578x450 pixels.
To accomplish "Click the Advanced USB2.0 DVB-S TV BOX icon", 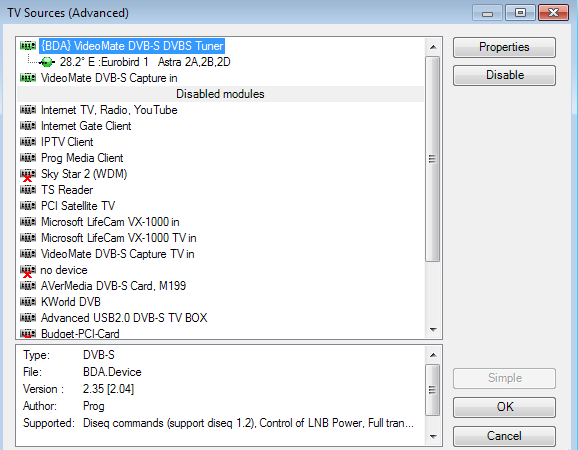I will 28,318.
